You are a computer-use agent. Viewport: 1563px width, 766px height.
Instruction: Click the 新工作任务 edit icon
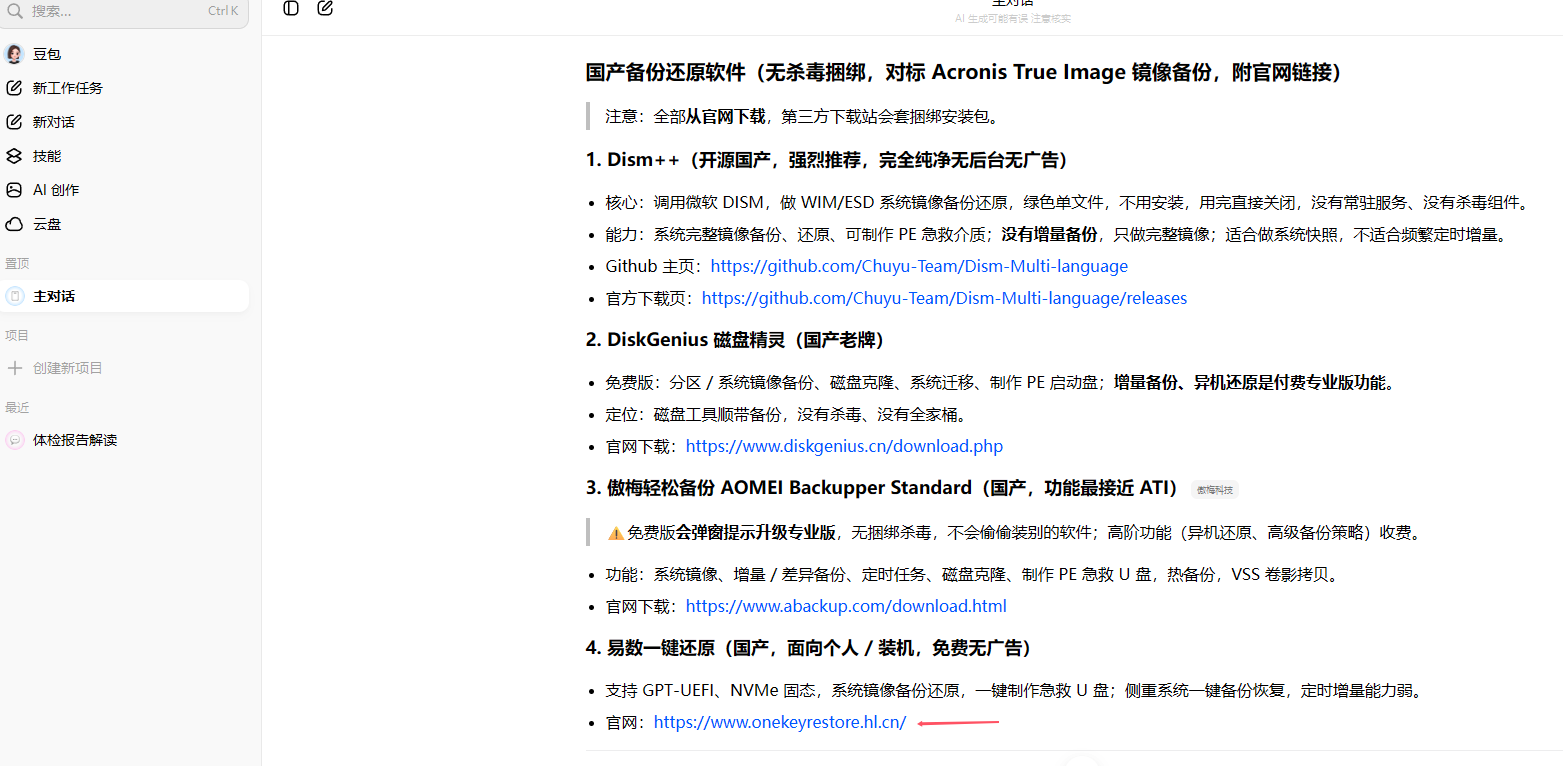14,88
